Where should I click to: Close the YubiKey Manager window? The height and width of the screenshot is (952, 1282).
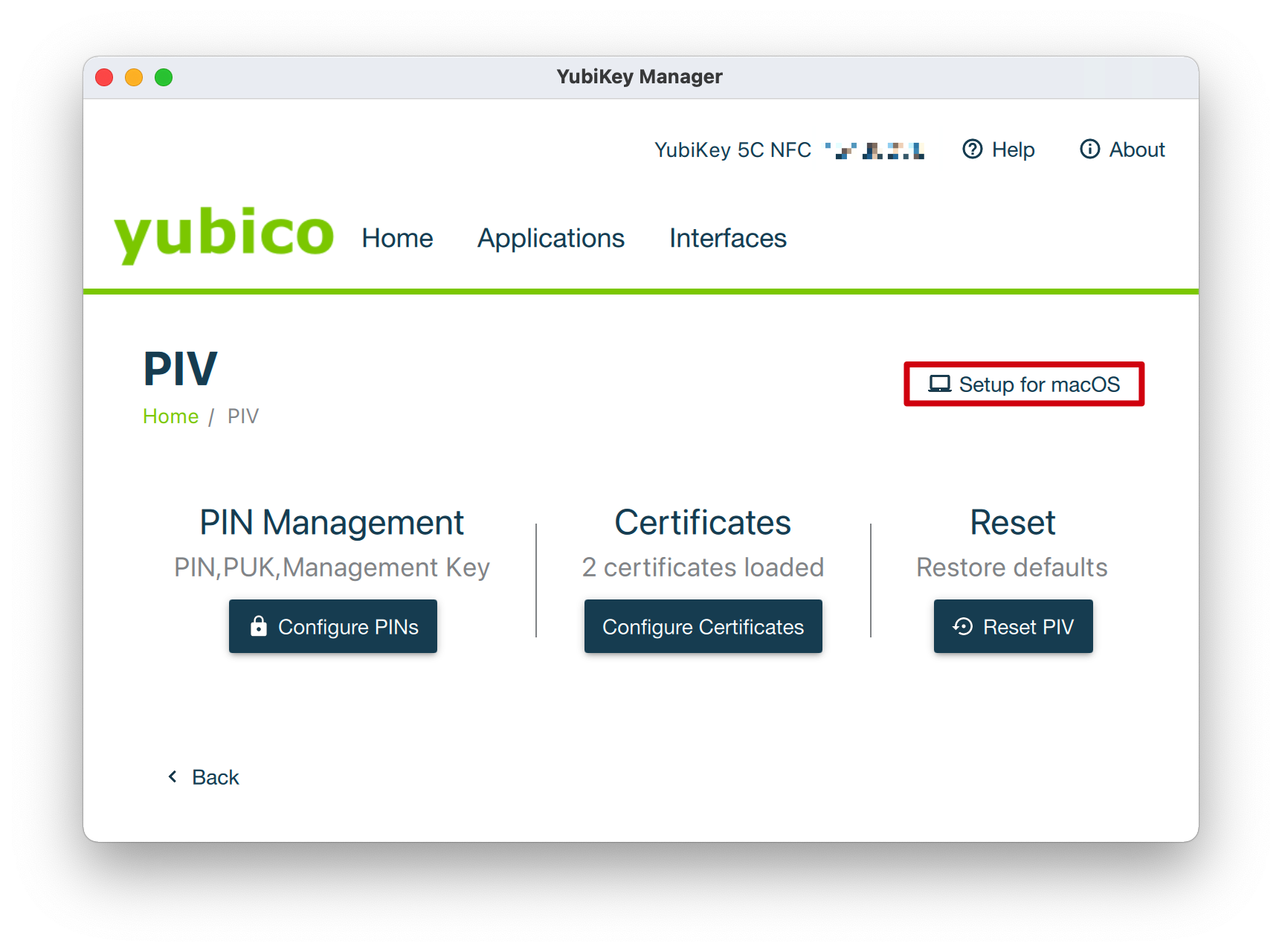pos(104,77)
